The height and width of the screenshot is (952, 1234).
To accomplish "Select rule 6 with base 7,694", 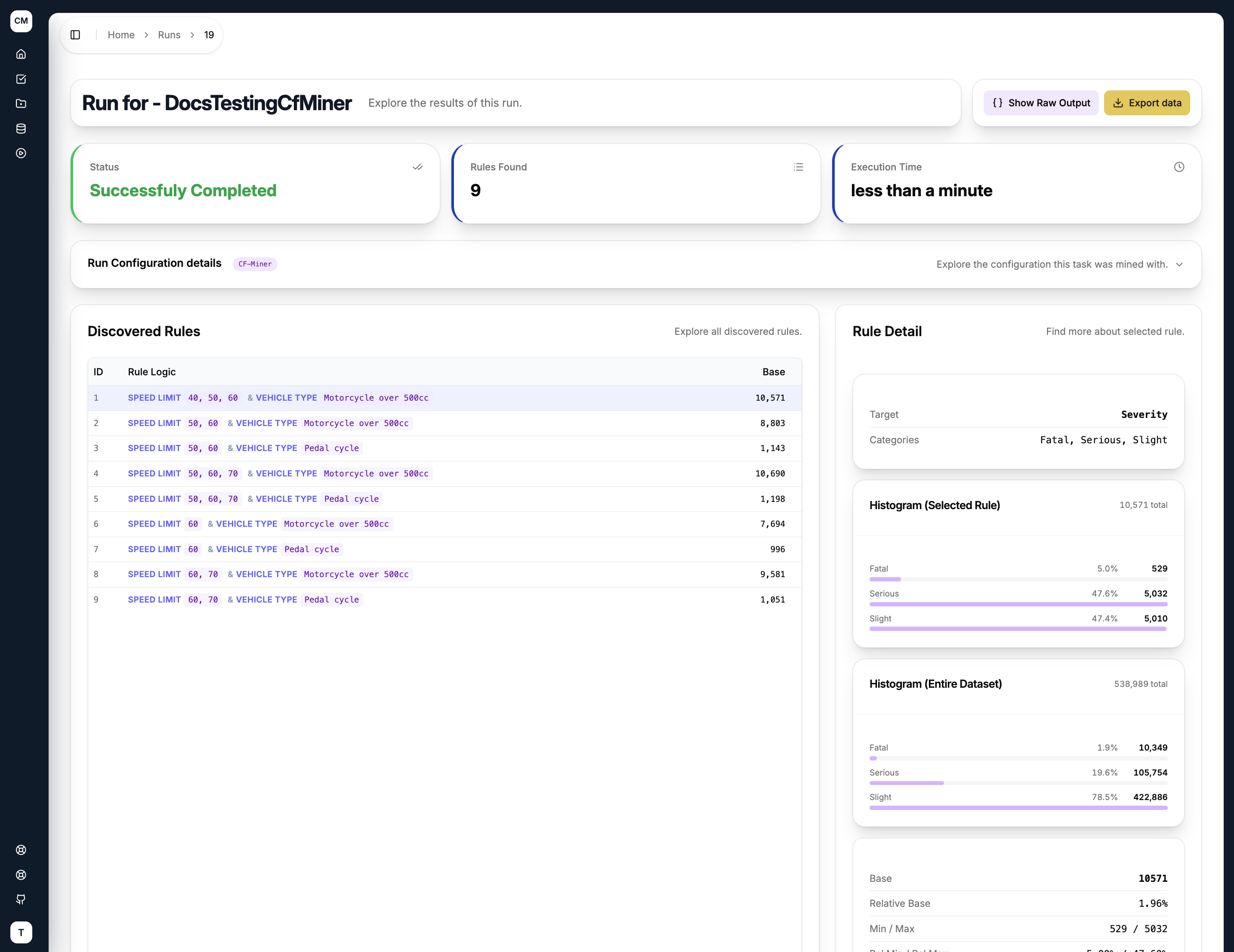I will [444, 524].
